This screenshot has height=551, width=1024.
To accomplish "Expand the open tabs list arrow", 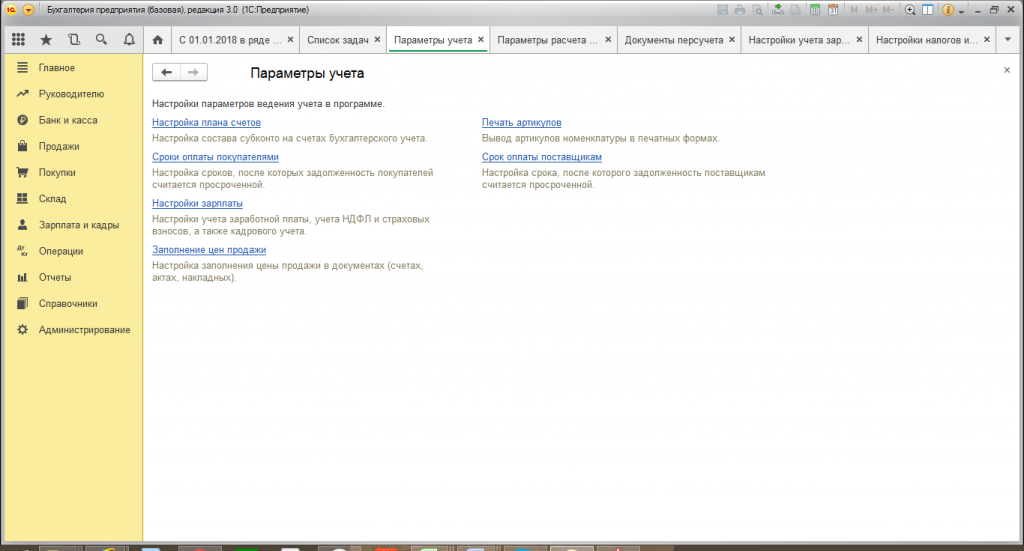I will click(1008, 40).
